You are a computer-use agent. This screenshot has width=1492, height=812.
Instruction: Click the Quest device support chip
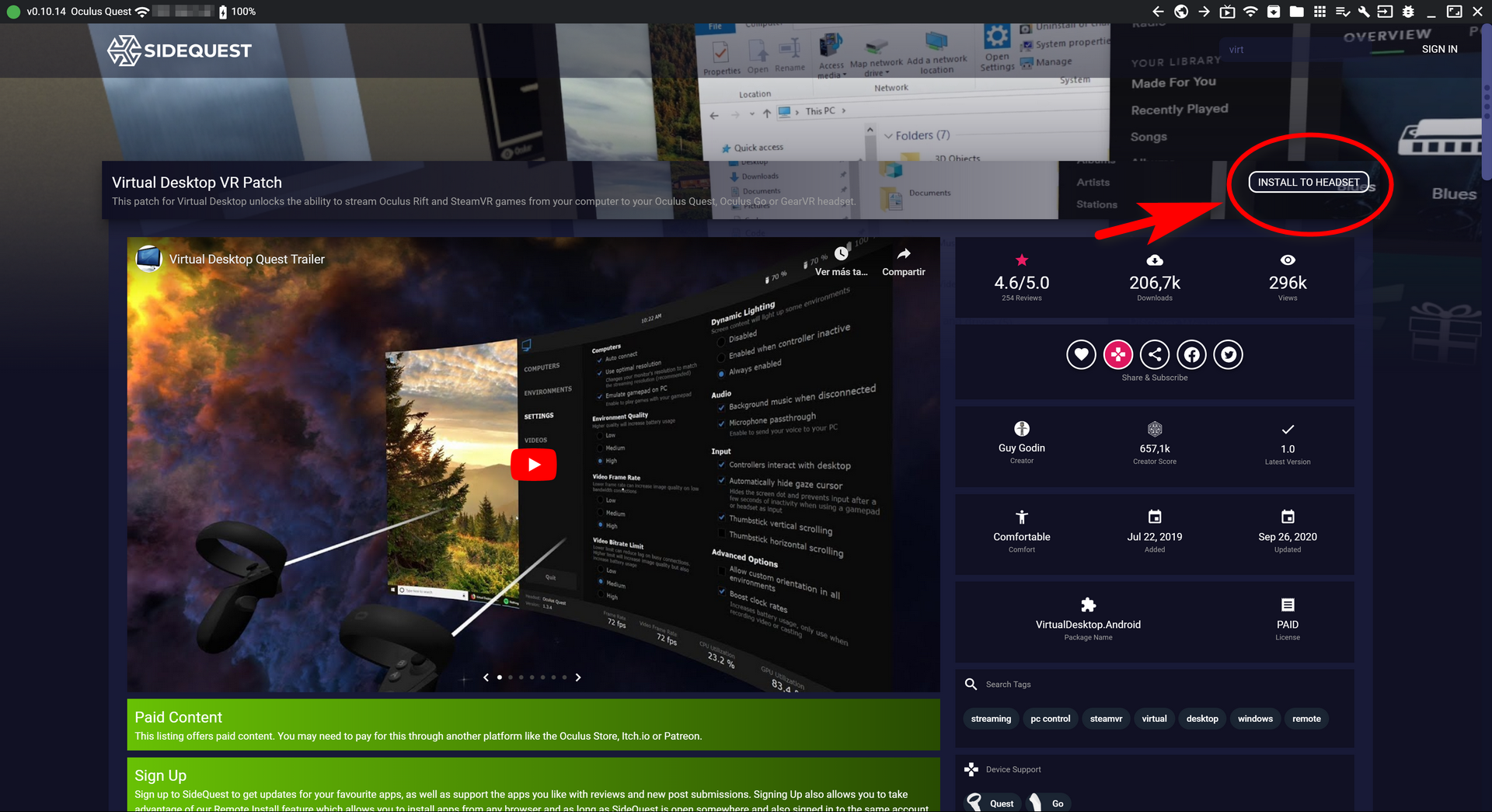992,803
